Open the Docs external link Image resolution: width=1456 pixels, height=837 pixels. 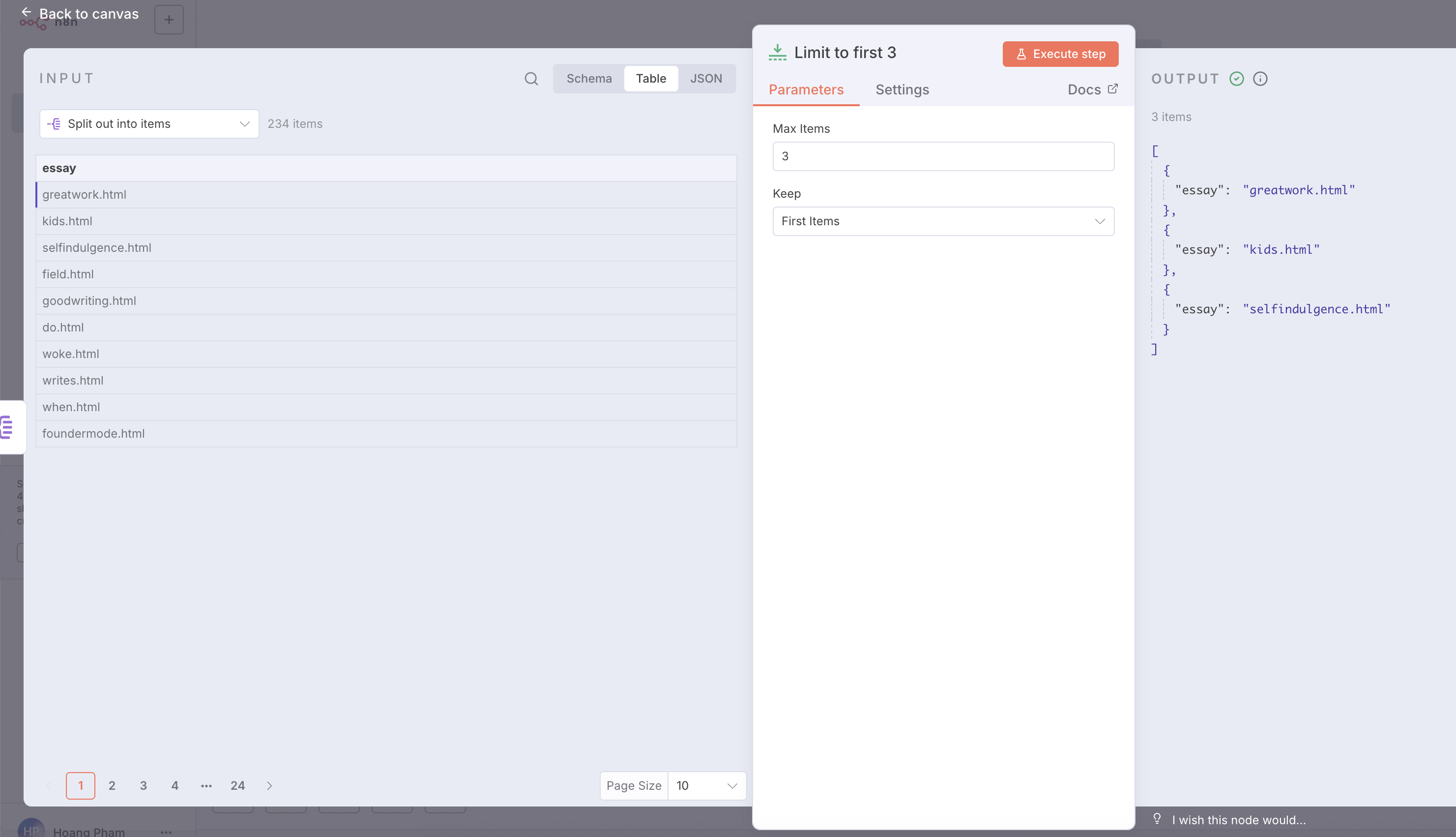pos(1092,89)
